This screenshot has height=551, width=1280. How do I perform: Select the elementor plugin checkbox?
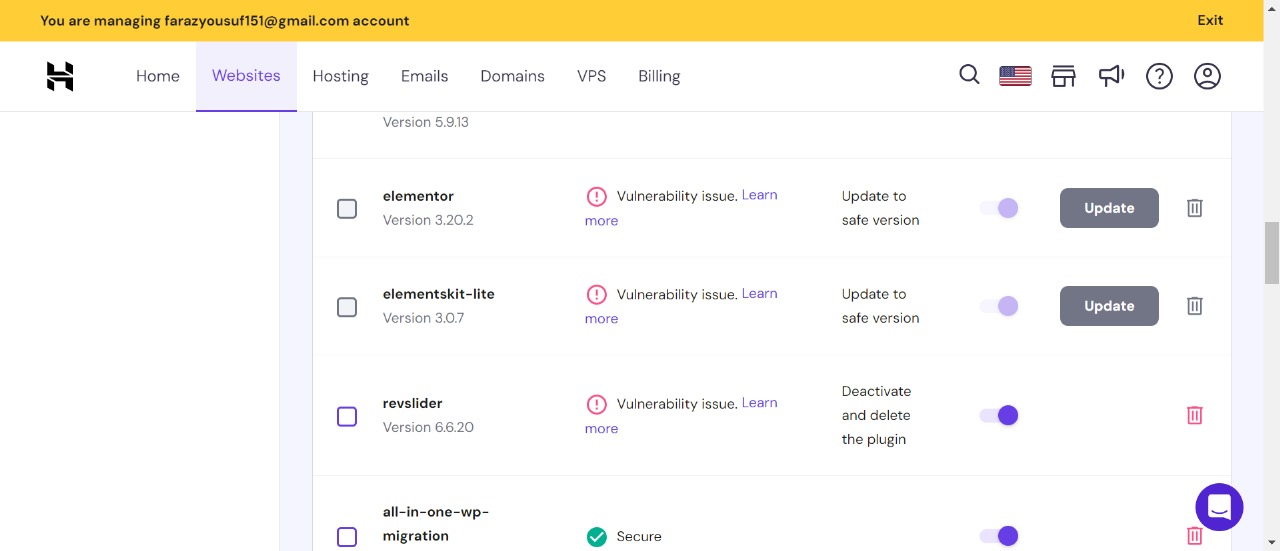pos(347,209)
